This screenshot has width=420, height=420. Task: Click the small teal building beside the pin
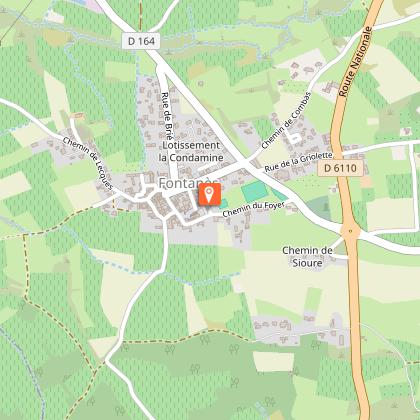pos(224,203)
